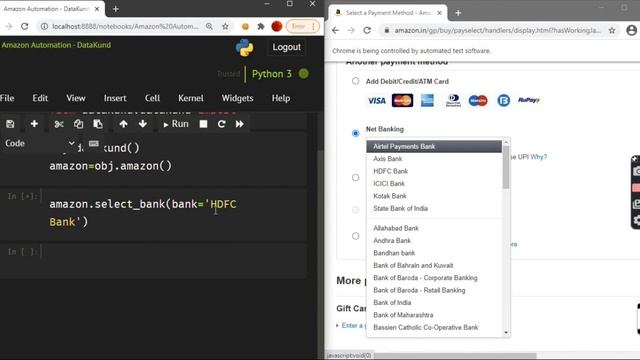Restart the kernel with circular arrow icon
Screen dimensions: 640x360
[222, 124]
